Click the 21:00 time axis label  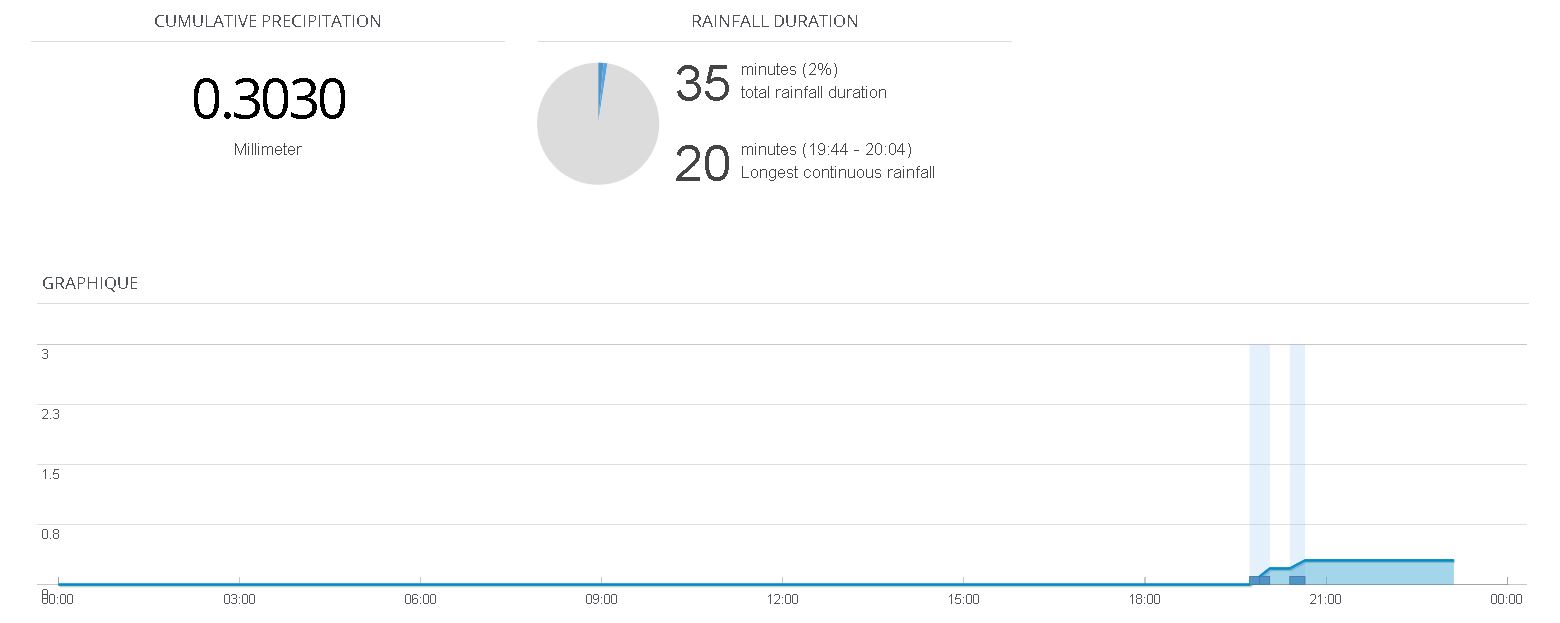coord(1325,600)
